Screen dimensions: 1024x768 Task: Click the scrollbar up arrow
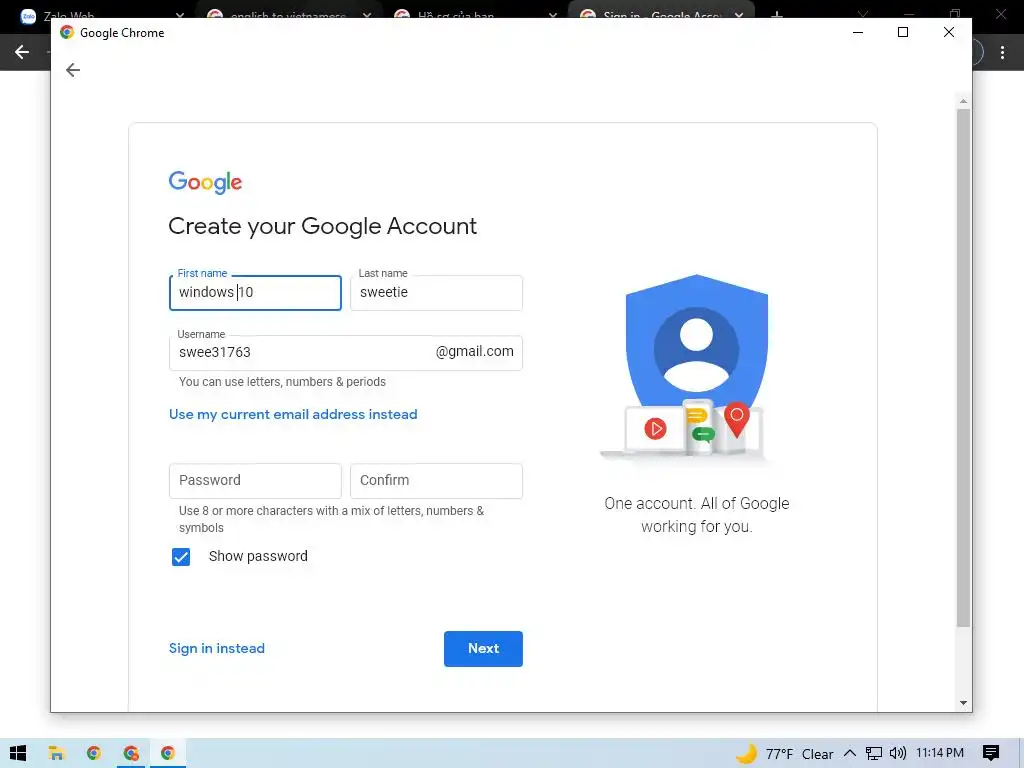(963, 102)
